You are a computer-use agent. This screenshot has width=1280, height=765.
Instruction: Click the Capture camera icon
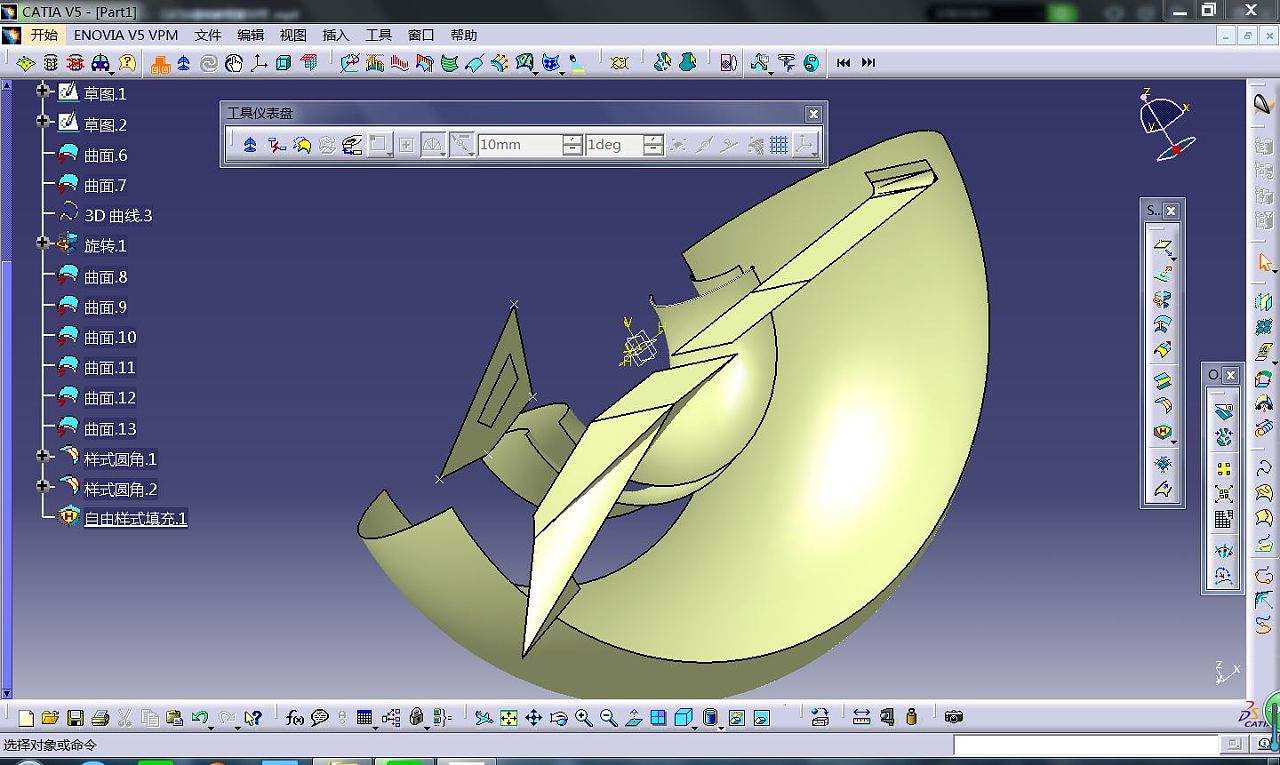click(954, 717)
